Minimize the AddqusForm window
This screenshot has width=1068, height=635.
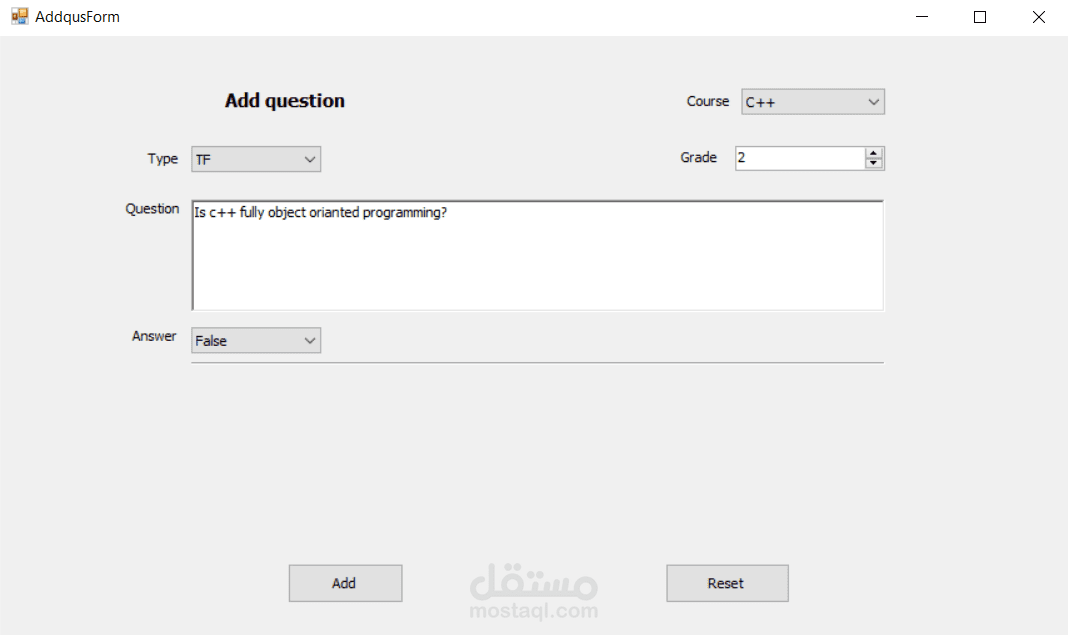tap(921, 17)
